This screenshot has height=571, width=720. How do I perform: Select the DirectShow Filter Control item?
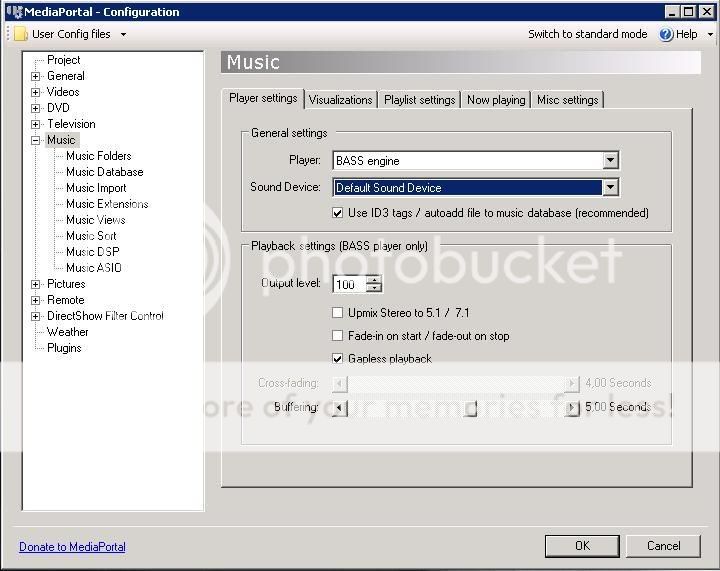click(x=105, y=316)
